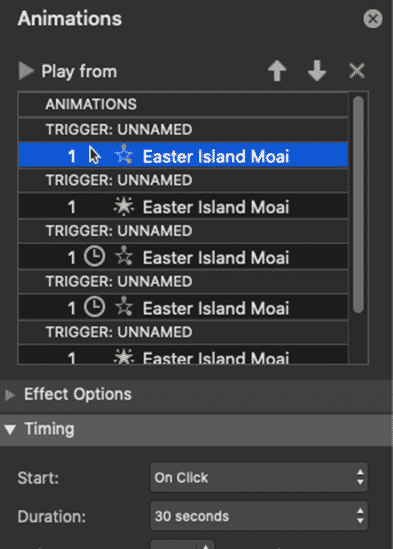Select third Easter Island Moai animation

183,257
